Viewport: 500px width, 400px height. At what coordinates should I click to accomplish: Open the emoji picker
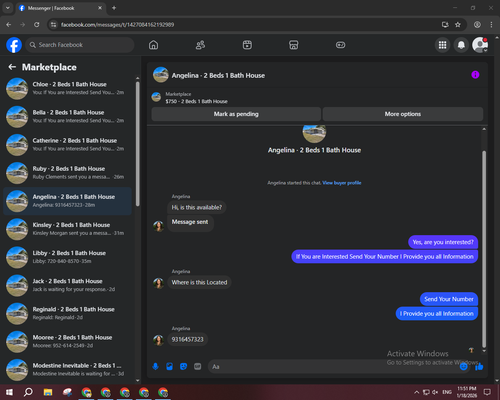click(464, 367)
